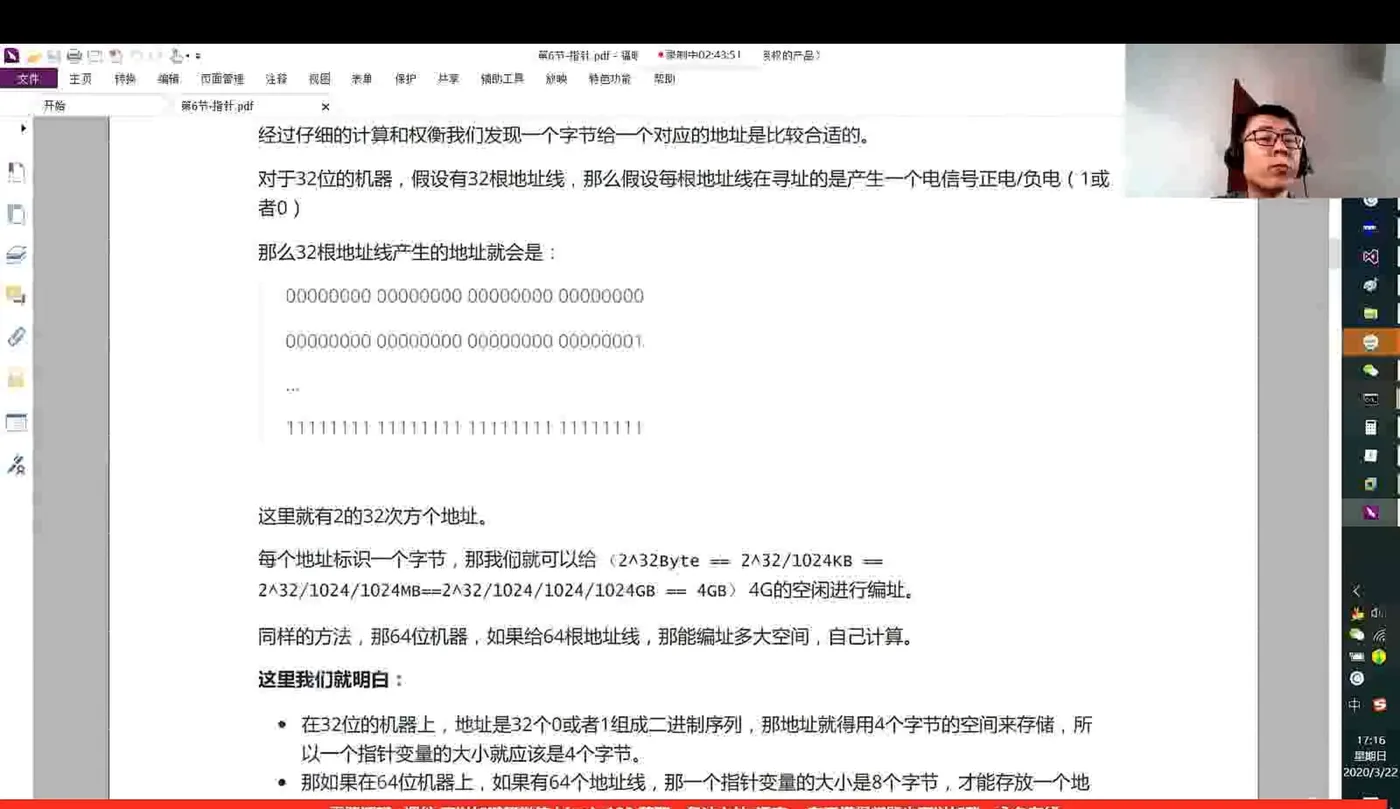Click the highlighted orange taskbar app icon
Screen dimensions: 1400x809
[x=1370, y=342]
